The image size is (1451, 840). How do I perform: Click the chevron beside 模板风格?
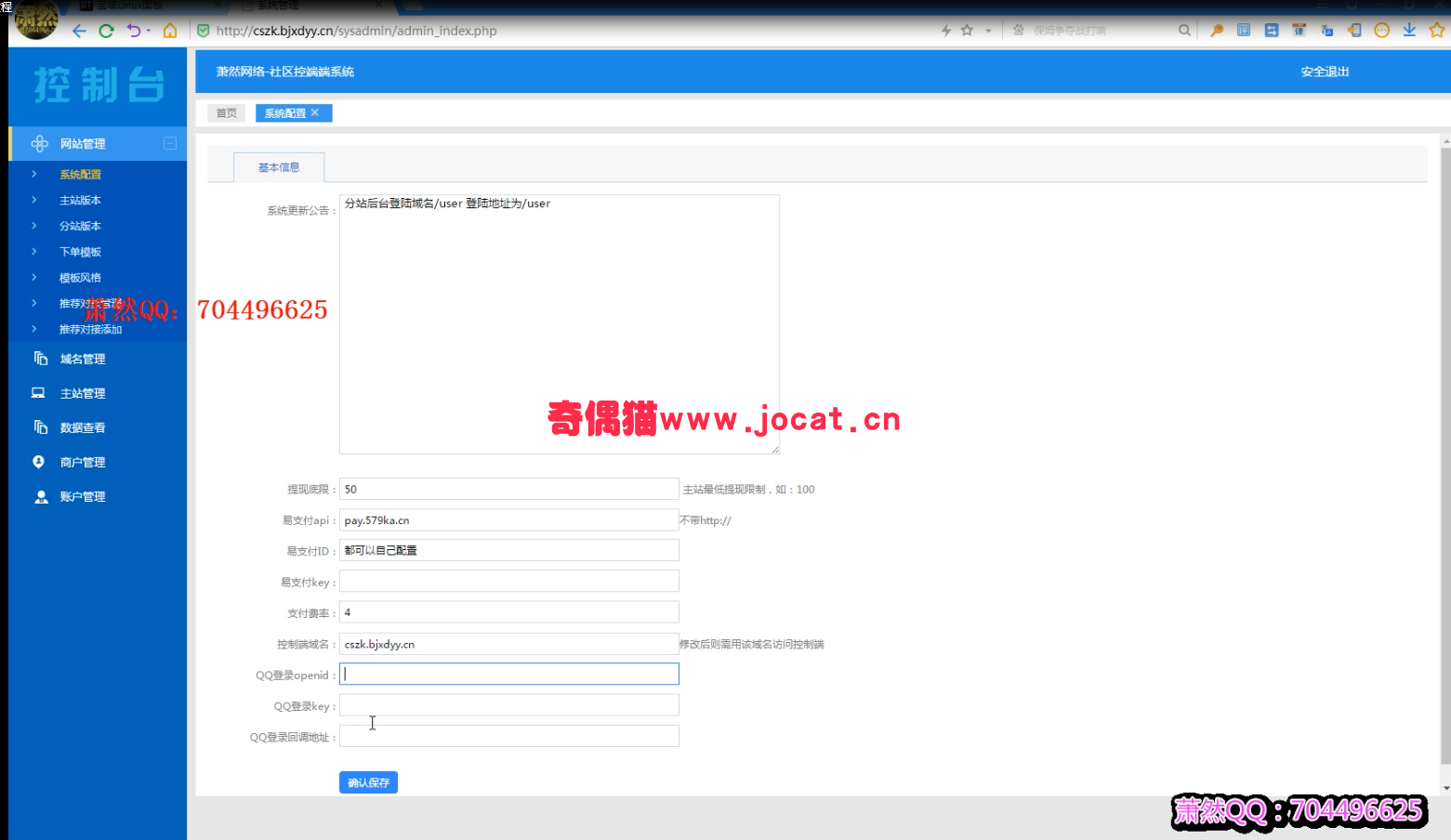(x=34, y=277)
